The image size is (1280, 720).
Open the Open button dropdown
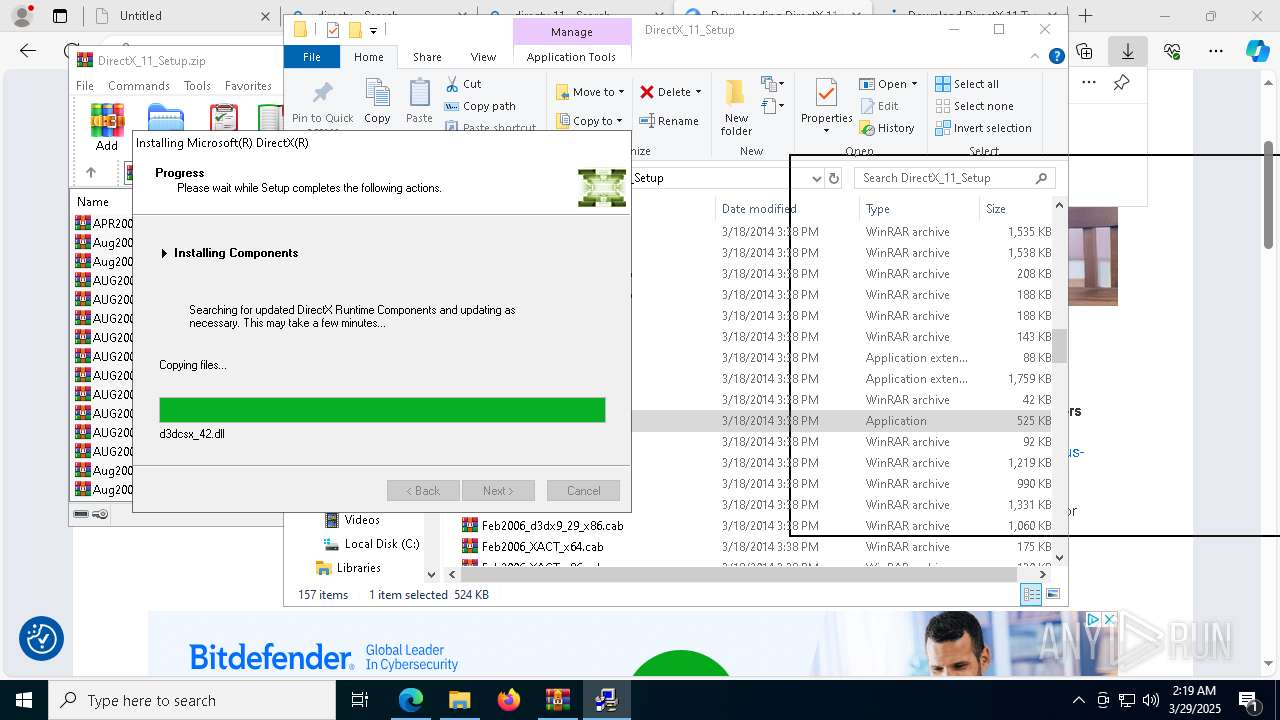pos(914,84)
